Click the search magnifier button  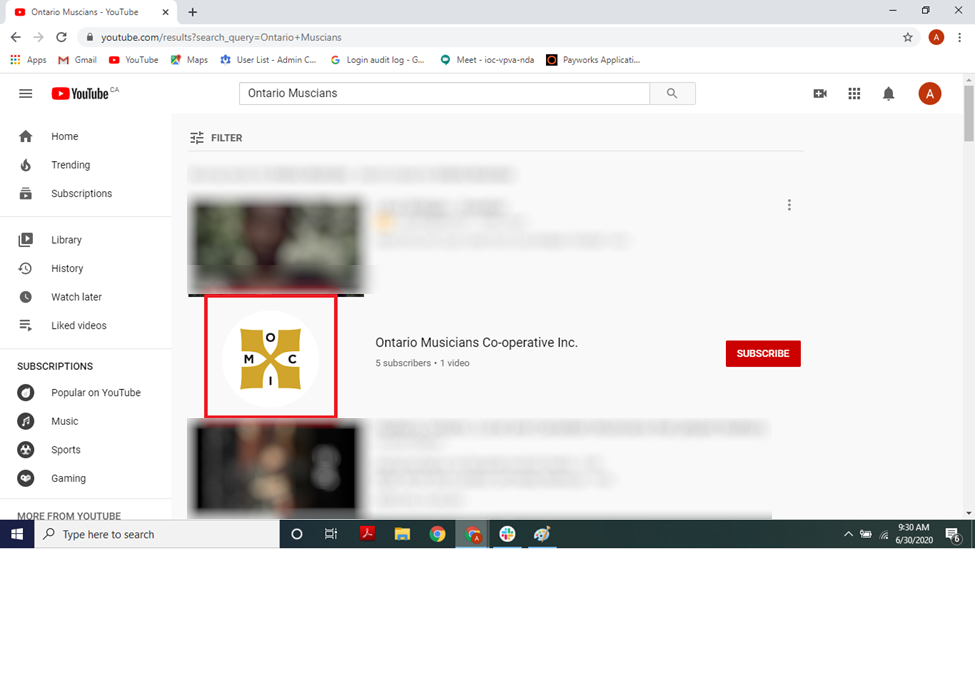point(672,93)
